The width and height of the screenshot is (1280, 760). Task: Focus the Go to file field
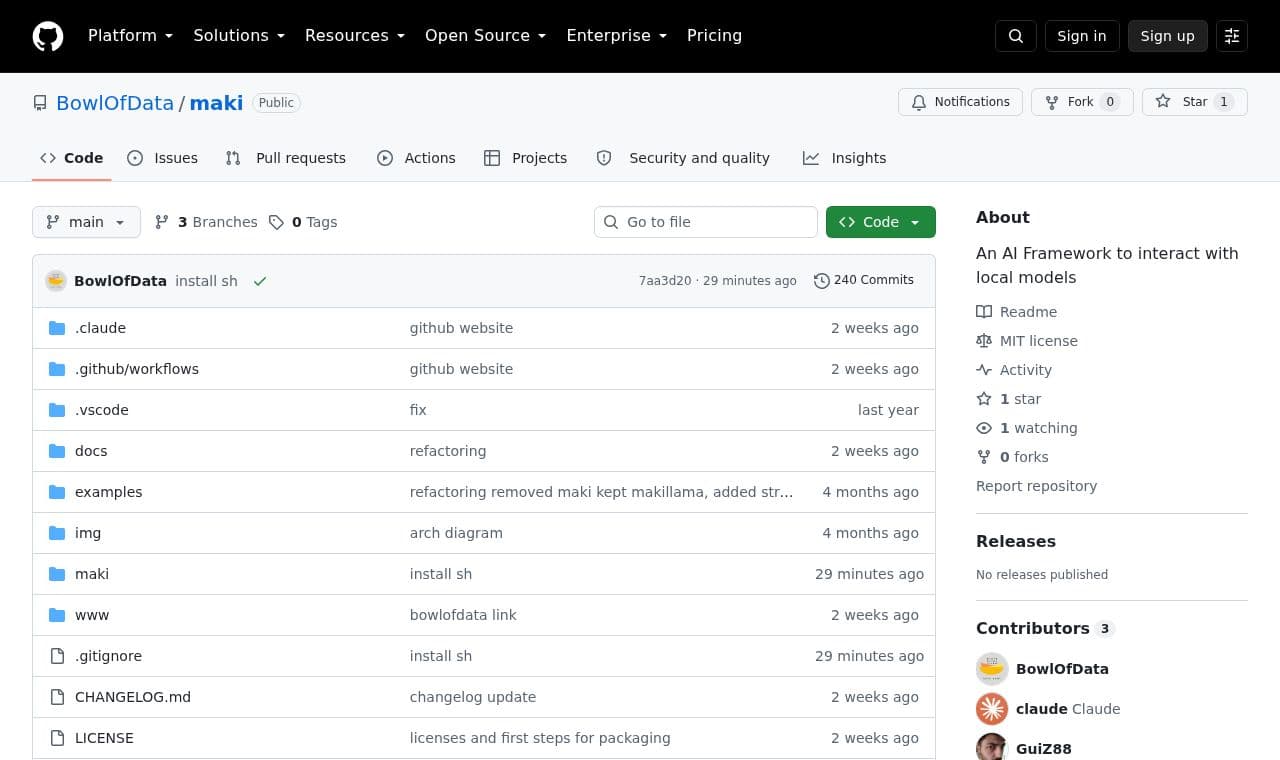706,222
